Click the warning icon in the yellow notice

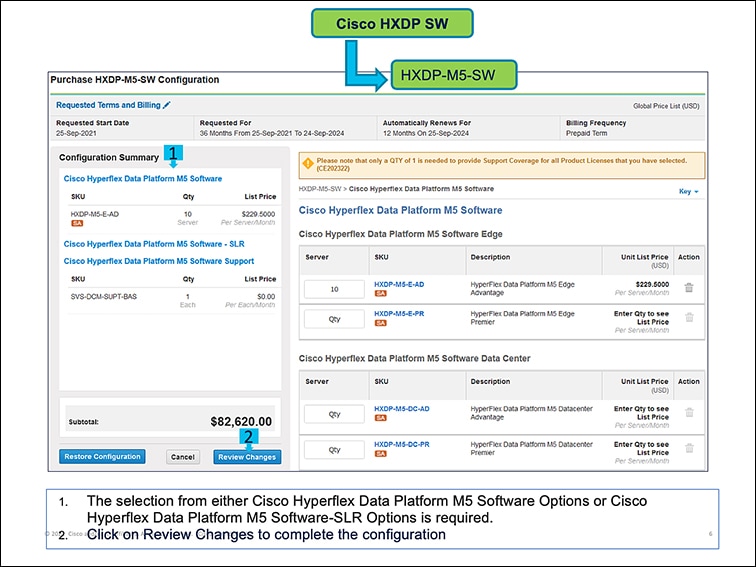coord(307,163)
